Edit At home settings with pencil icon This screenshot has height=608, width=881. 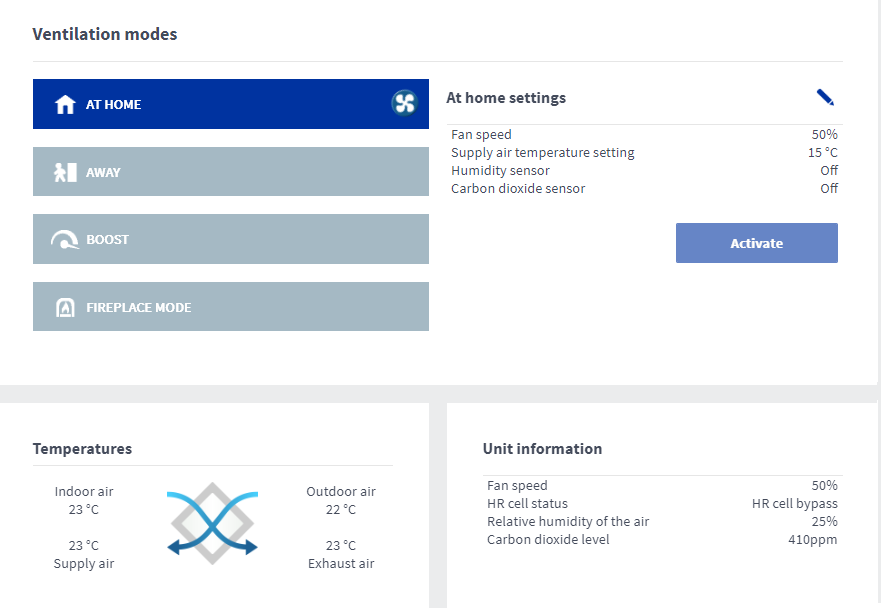click(x=825, y=97)
